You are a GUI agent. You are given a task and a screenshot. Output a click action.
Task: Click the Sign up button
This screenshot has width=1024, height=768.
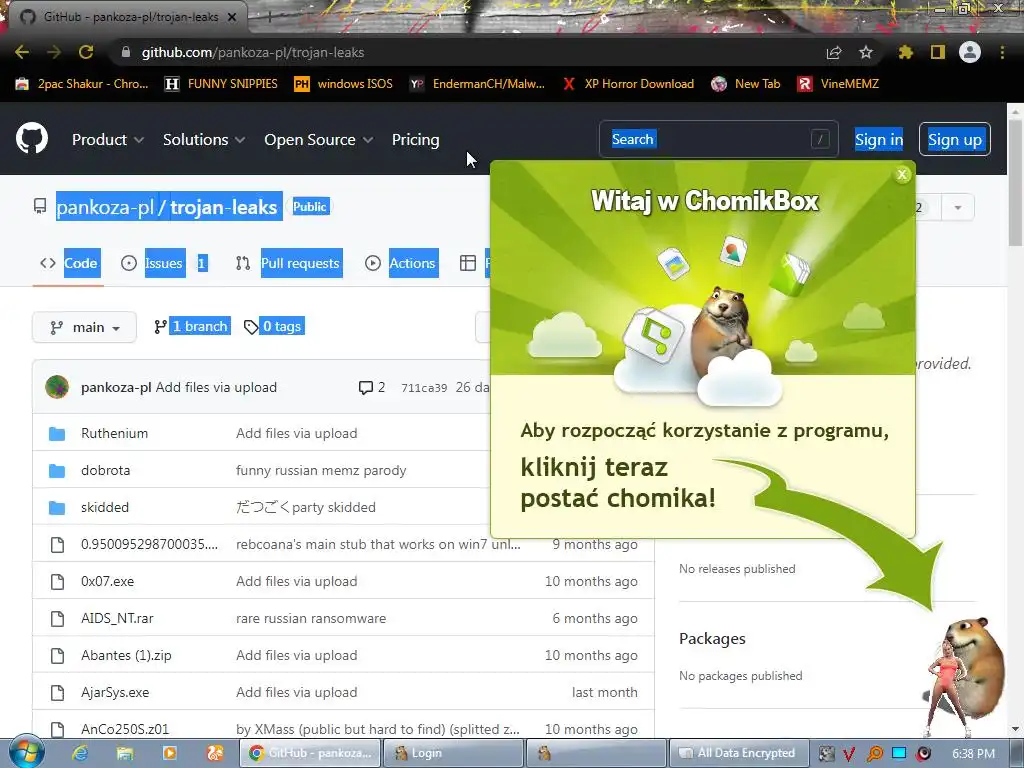coord(955,140)
